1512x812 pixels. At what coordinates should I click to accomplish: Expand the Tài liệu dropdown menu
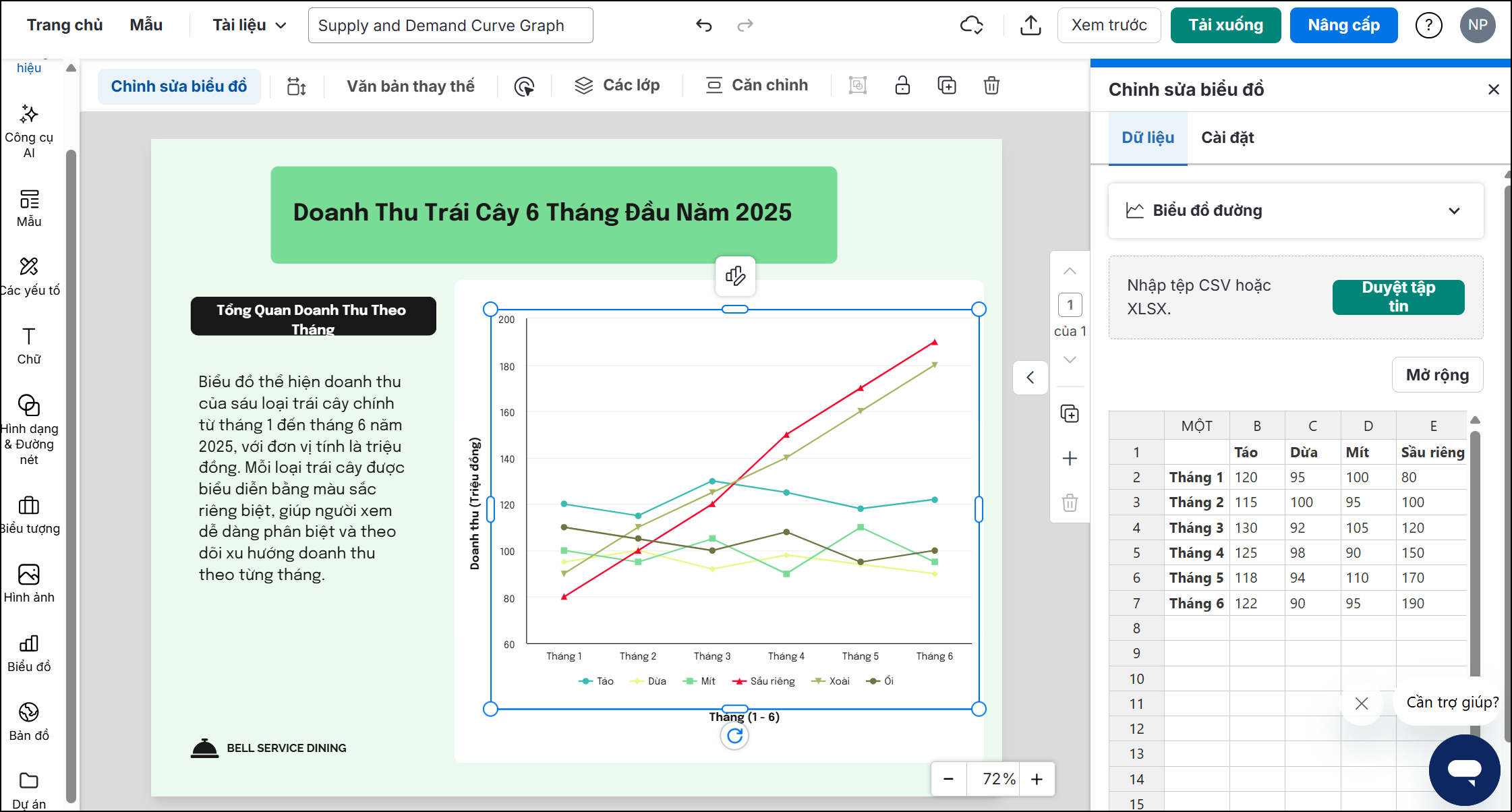[x=250, y=26]
